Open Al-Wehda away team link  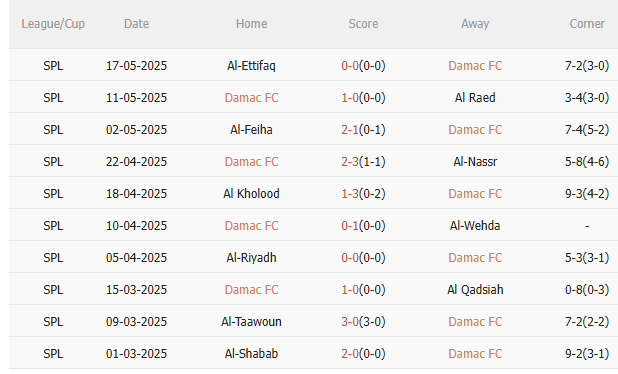click(475, 225)
